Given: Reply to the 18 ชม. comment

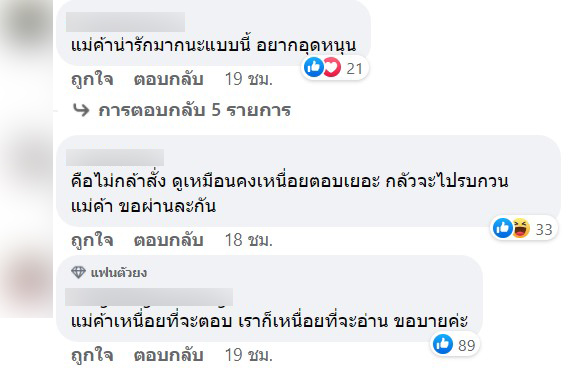Looking at the screenshot, I should [169, 240].
